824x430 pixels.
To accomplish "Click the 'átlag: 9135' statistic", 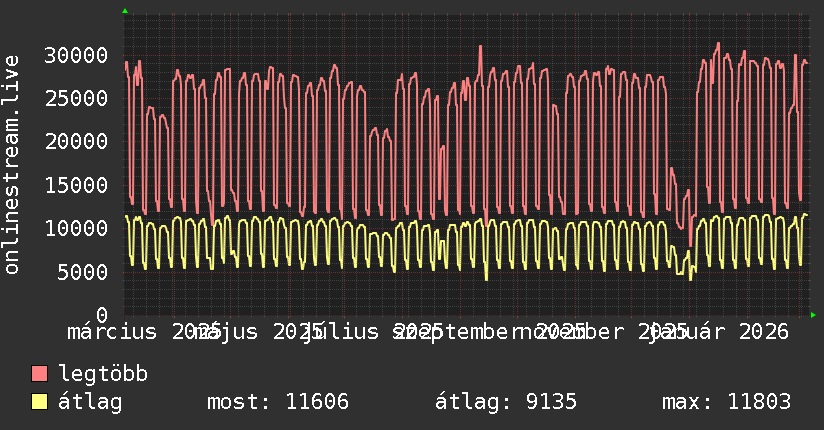I will (x=506, y=402).
